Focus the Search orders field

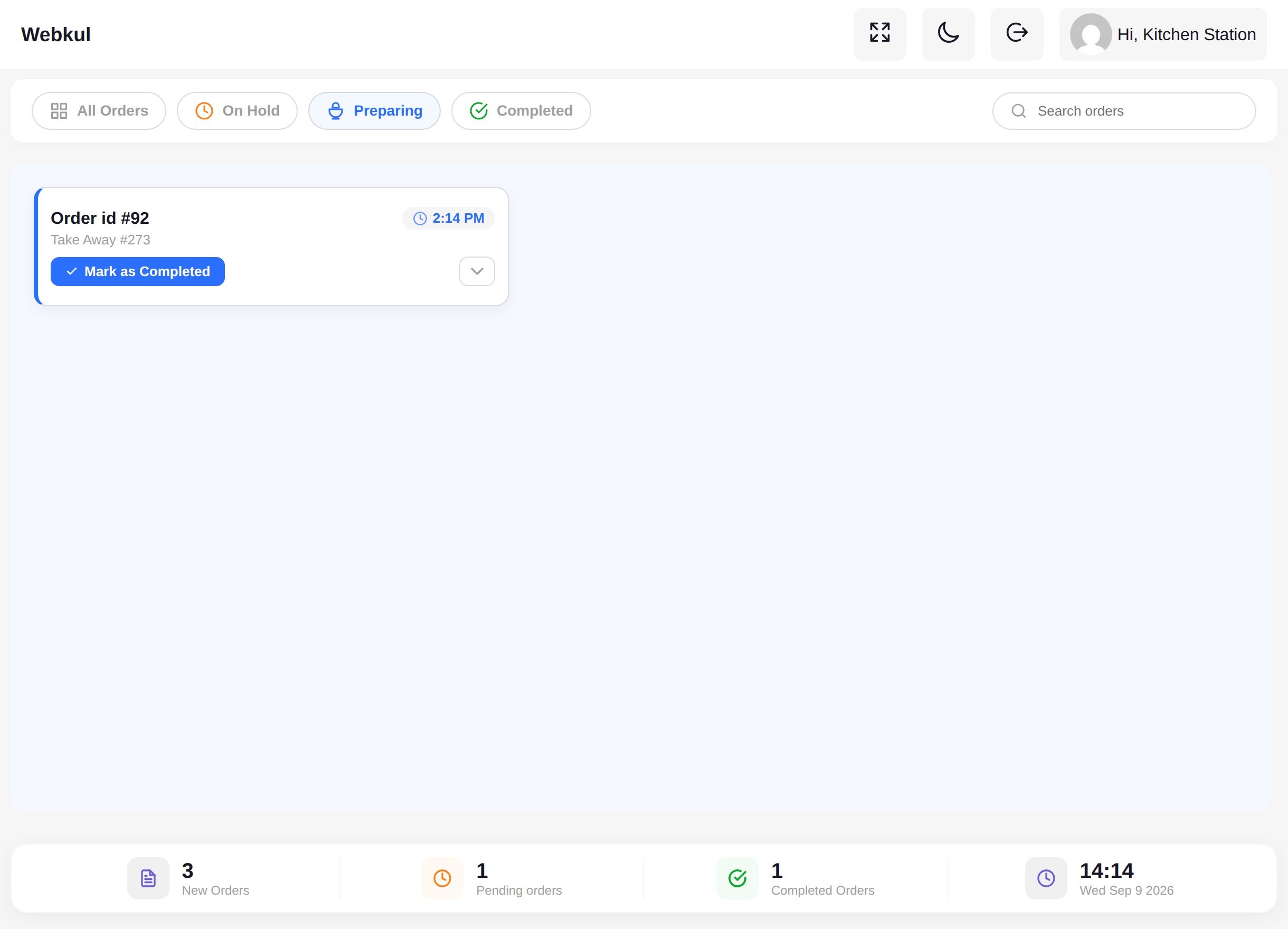click(x=1124, y=111)
